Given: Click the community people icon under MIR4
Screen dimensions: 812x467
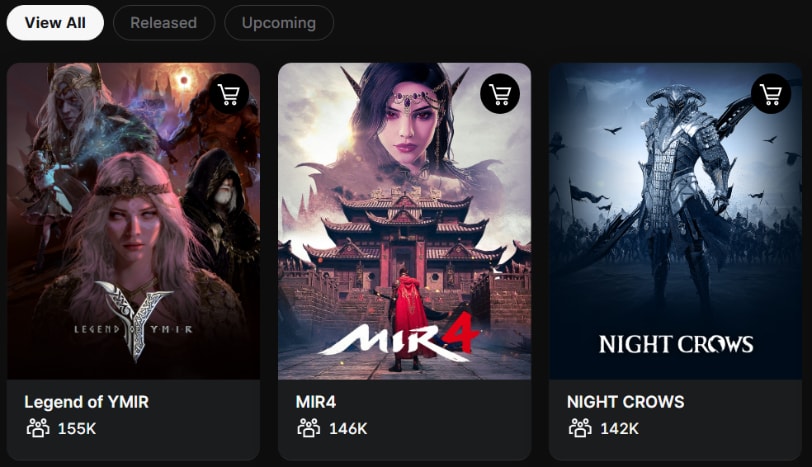Looking at the screenshot, I should coord(309,428).
